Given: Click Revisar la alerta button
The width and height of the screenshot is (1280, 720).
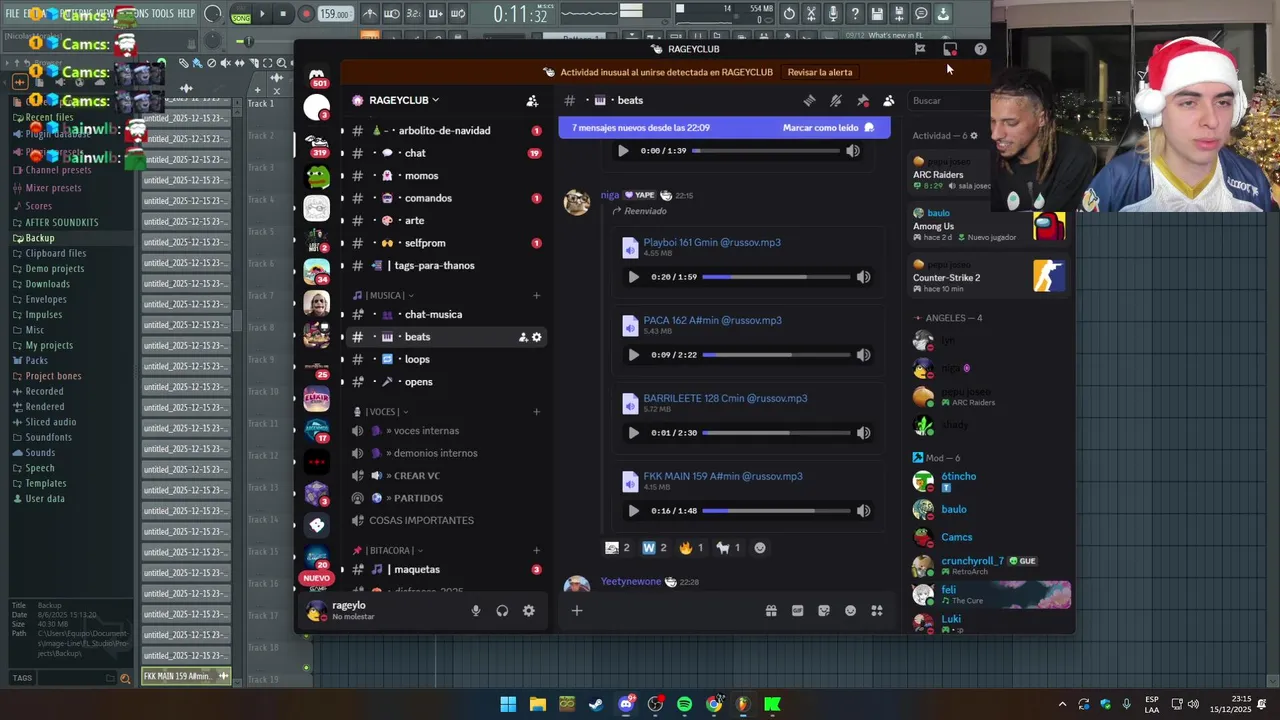Looking at the screenshot, I should [820, 72].
